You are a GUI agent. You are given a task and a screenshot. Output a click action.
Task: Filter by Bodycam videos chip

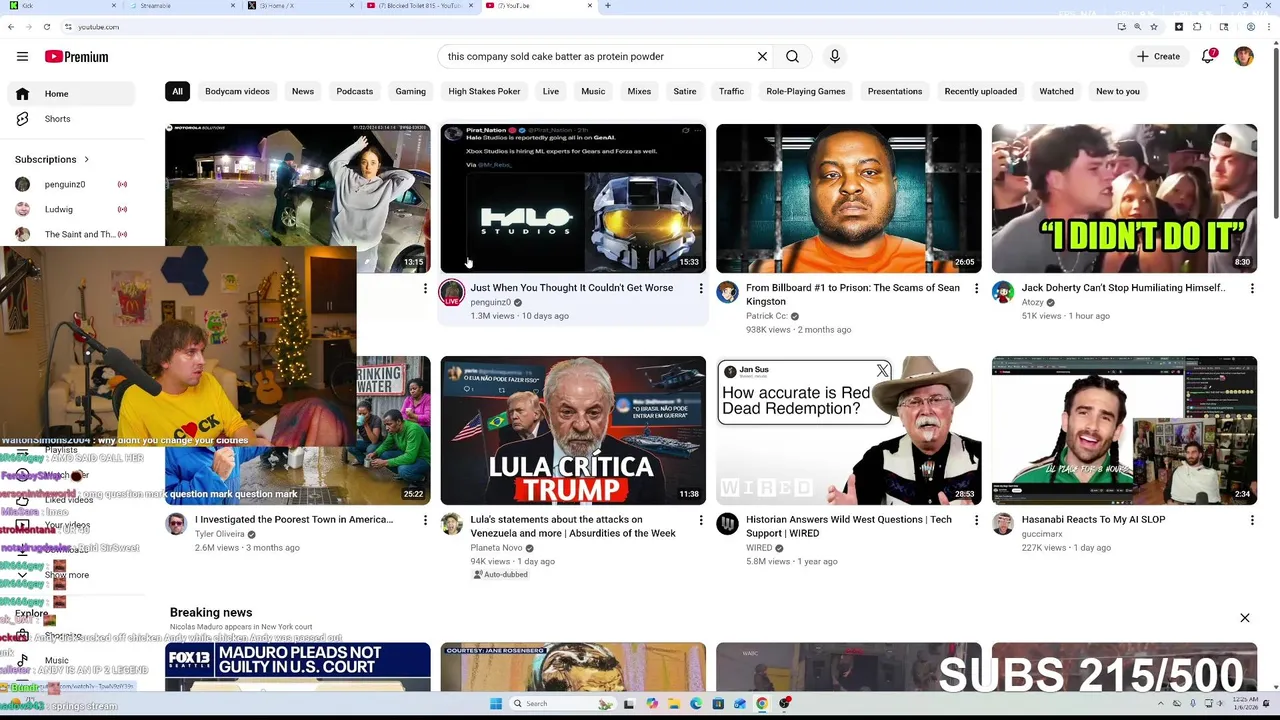click(x=237, y=92)
